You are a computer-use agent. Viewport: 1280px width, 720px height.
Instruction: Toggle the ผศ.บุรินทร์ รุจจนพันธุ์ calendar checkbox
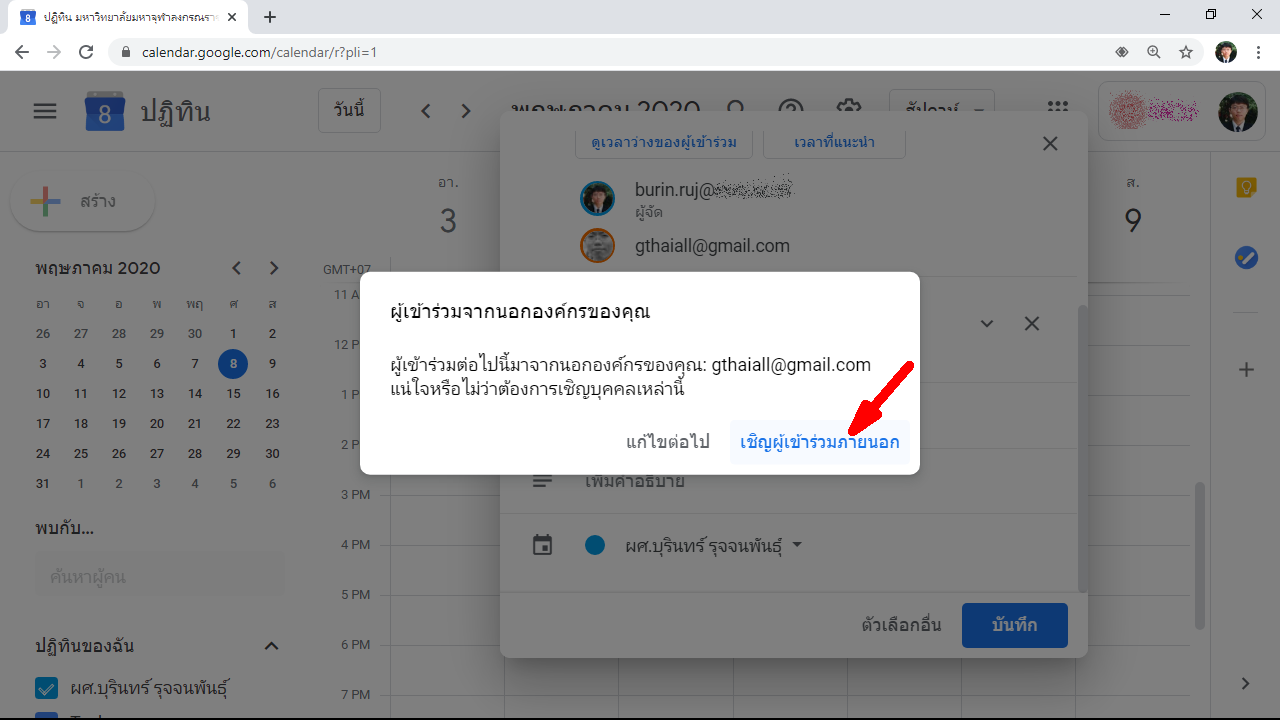point(46,688)
